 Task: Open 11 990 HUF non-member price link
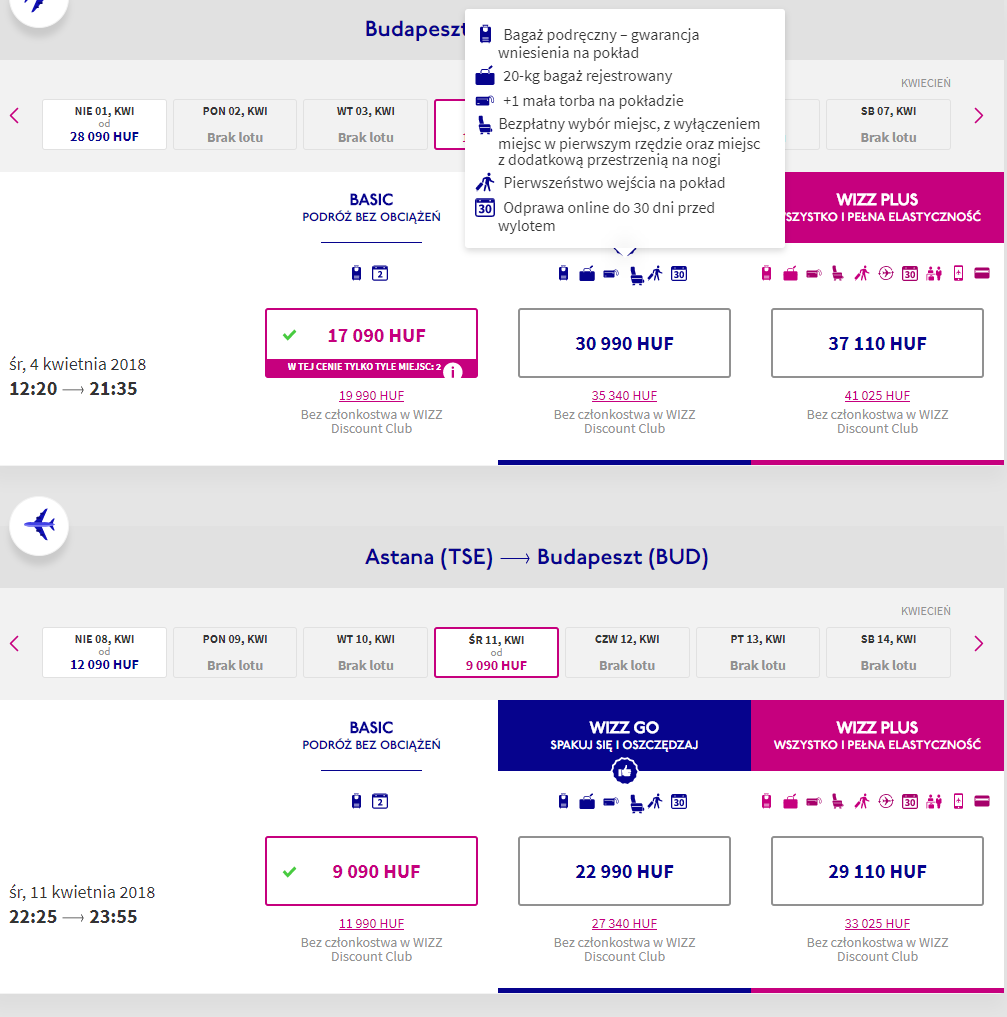(x=372, y=924)
